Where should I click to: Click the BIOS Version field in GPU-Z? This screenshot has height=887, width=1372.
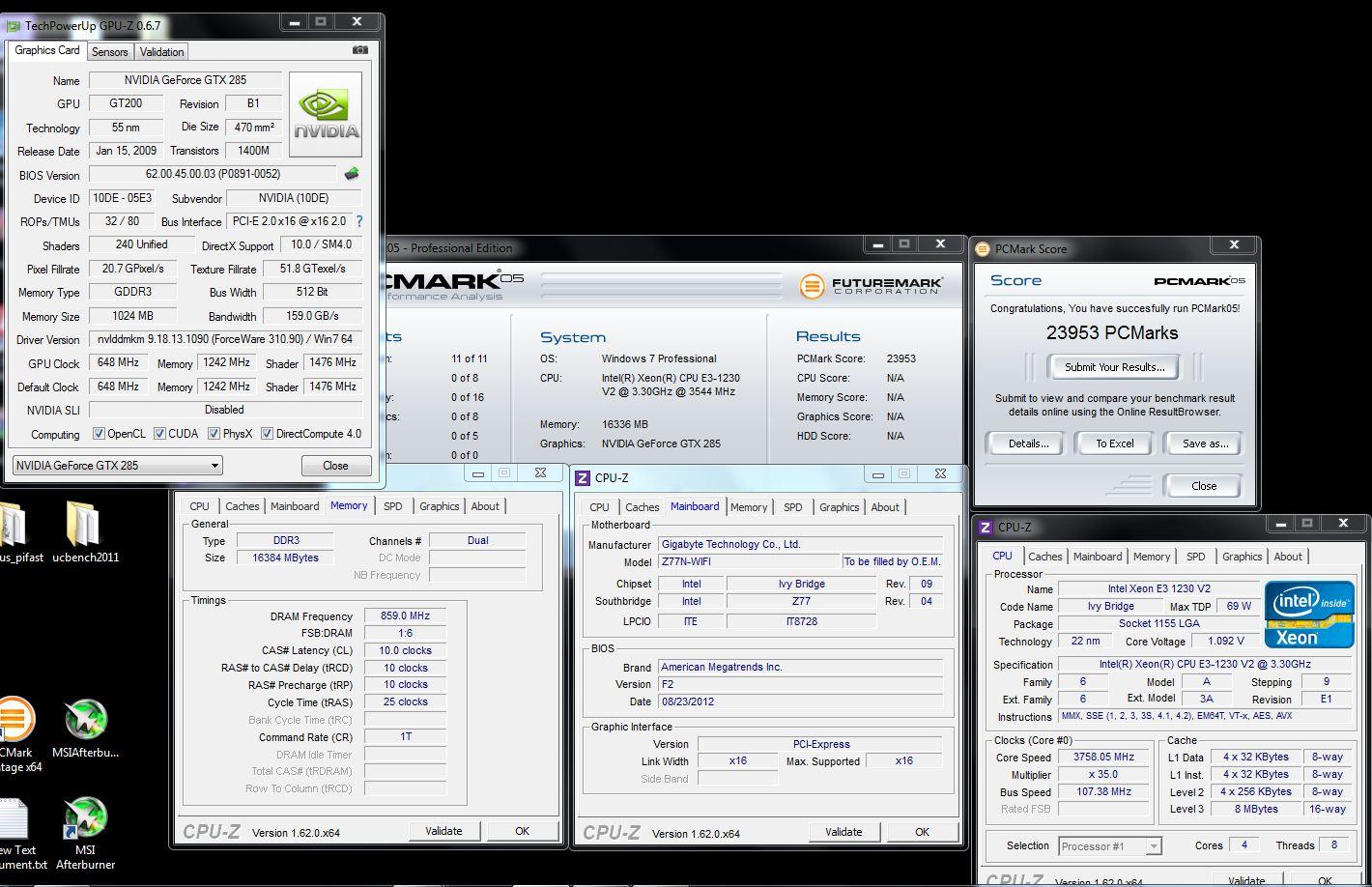(x=213, y=174)
